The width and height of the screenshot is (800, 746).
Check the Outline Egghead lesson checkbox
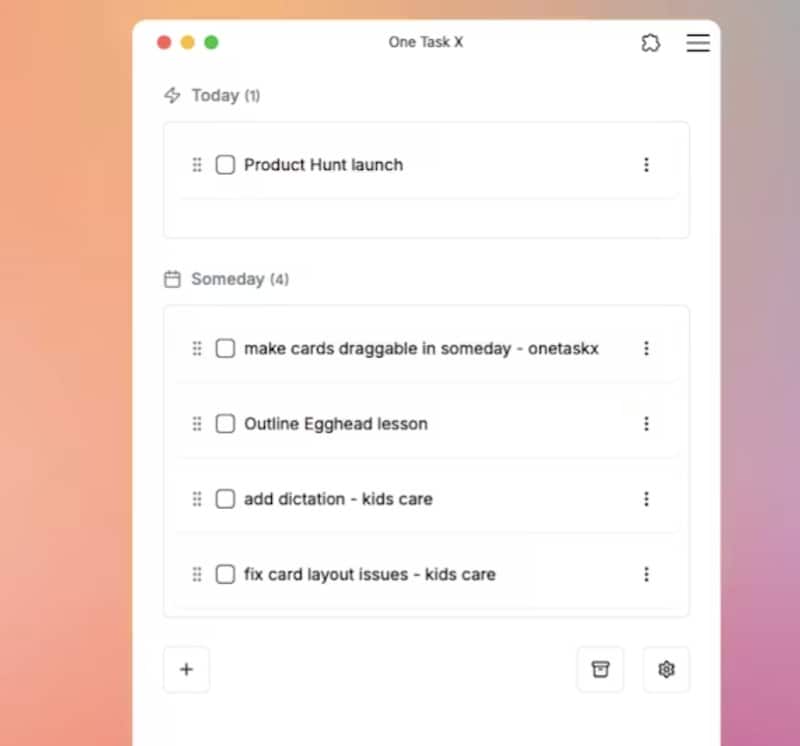pos(225,424)
